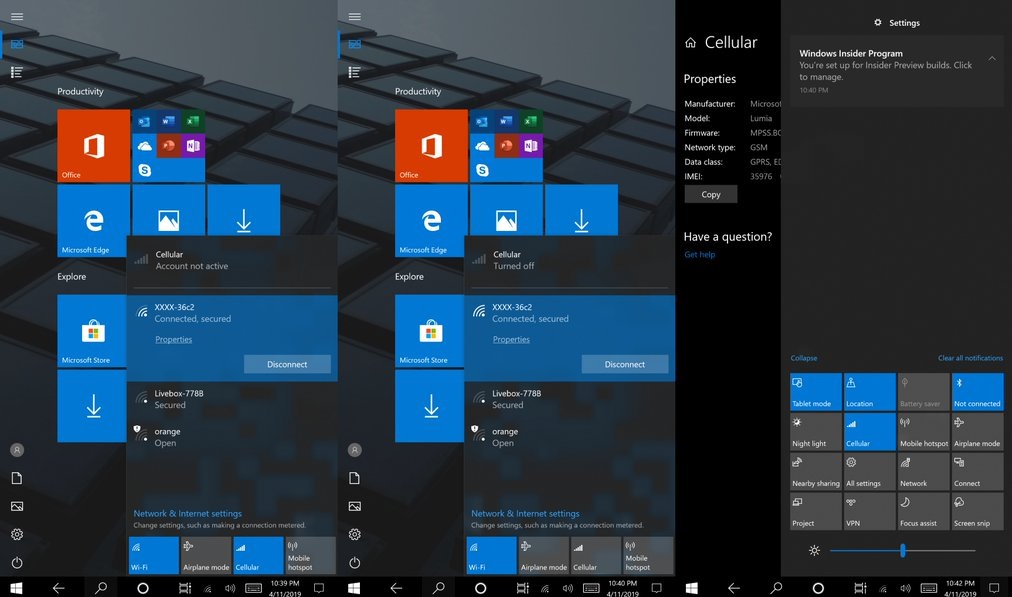Expand the hamburger menu in the left screenshot
The height and width of the screenshot is (597, 1012).
tap(17, 17)
